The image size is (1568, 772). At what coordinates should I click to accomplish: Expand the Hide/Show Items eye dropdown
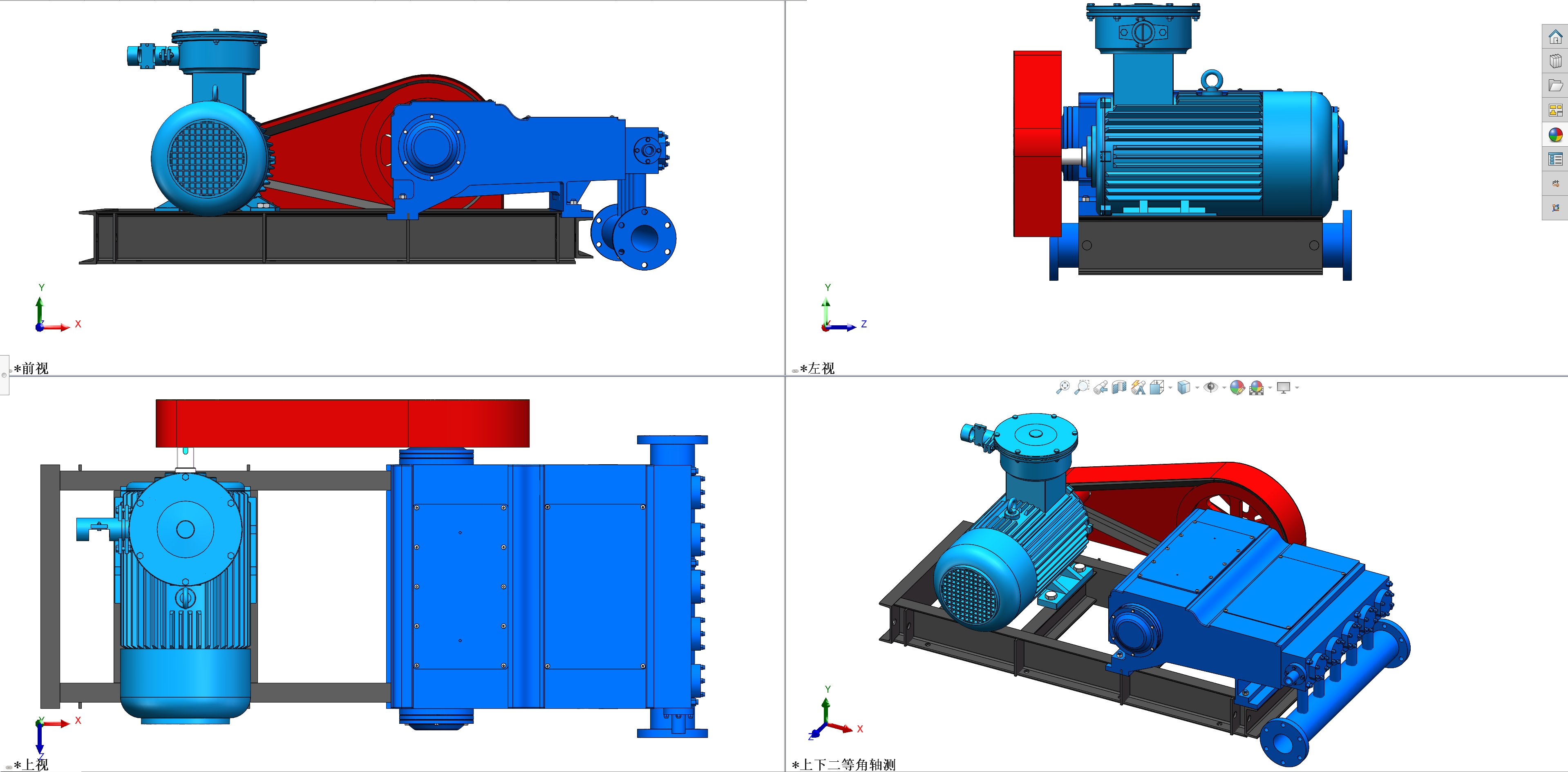point(1224,388)
